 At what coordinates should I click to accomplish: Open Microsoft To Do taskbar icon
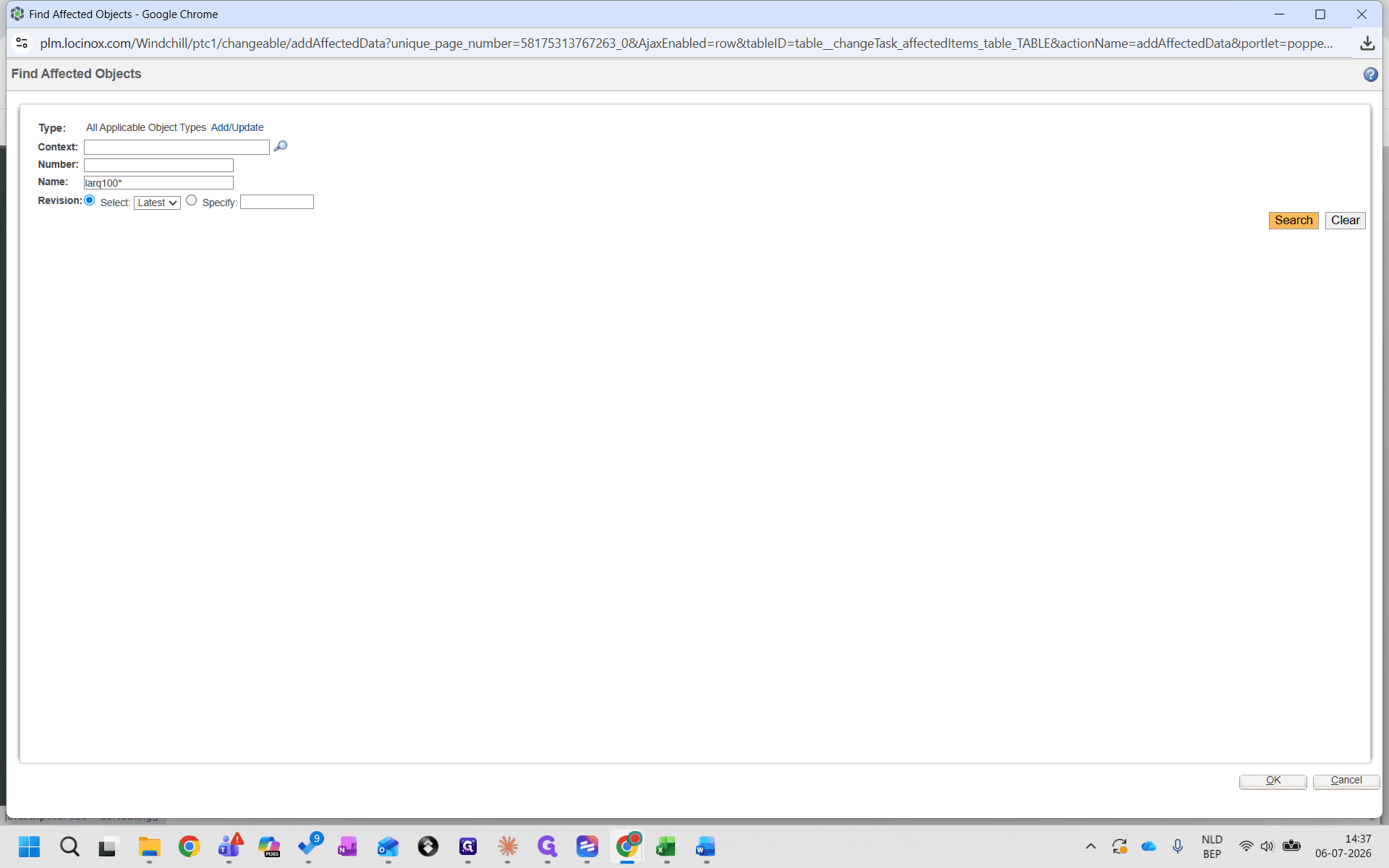click(310, 846)
